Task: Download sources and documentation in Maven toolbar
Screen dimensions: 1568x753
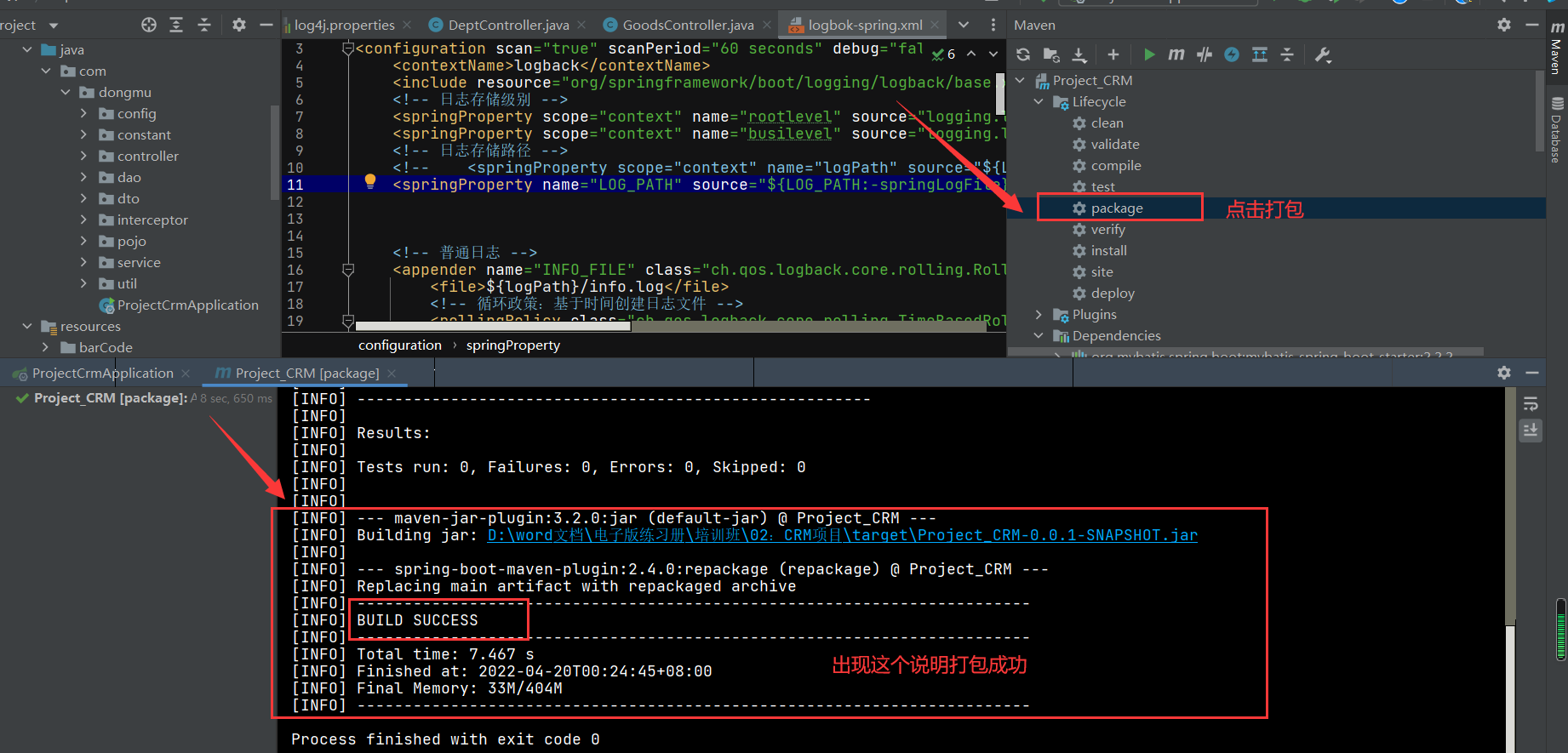Action: (x=1079, y=55)
